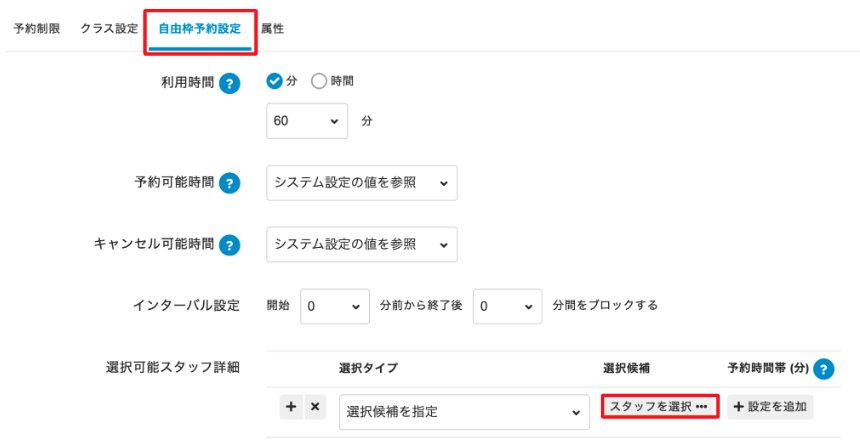Screen dimensions: 860x448
Task: Click the スタッフを選択 button
Action: coord(659,406)
